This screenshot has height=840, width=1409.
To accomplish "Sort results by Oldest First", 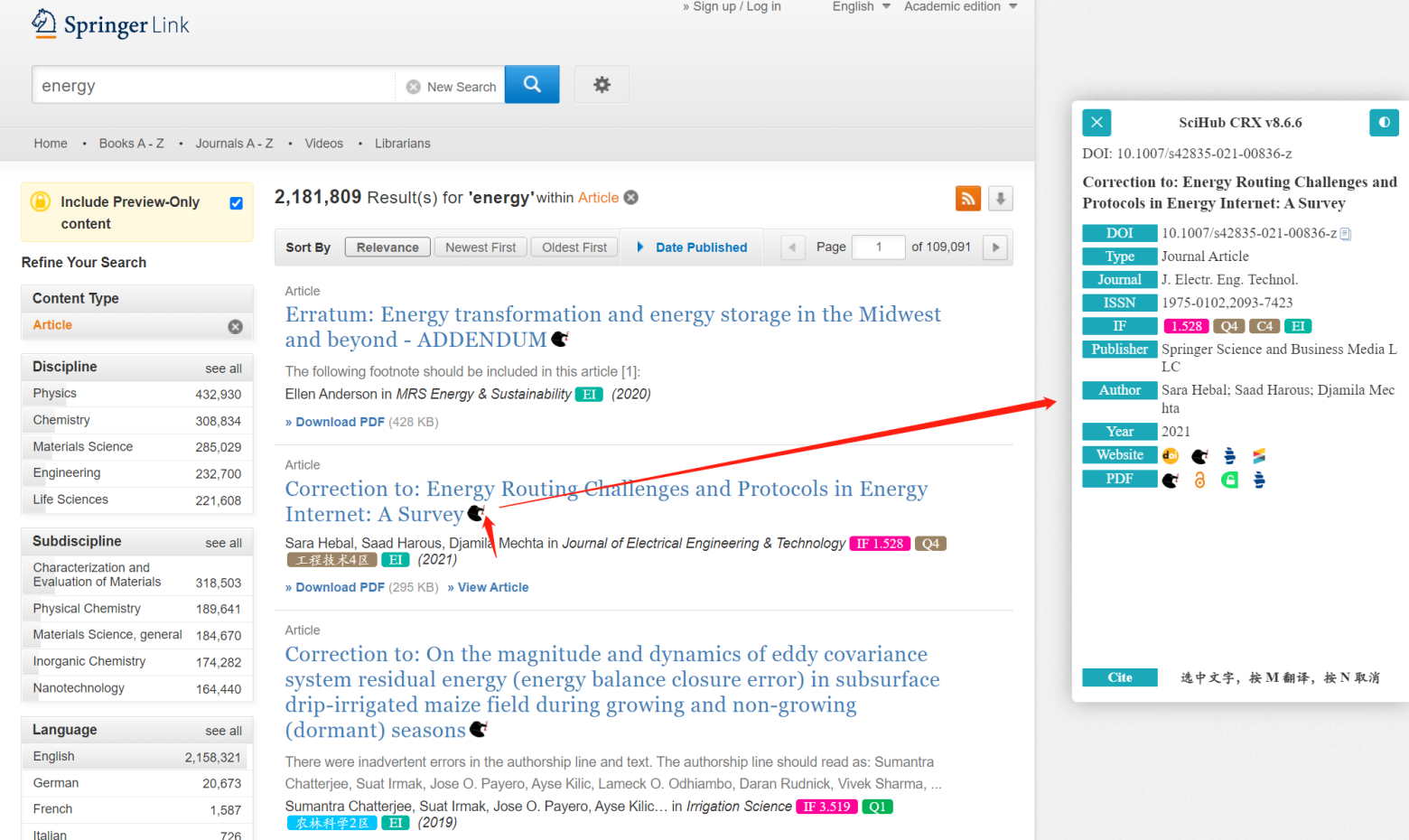I will (574, 247).
